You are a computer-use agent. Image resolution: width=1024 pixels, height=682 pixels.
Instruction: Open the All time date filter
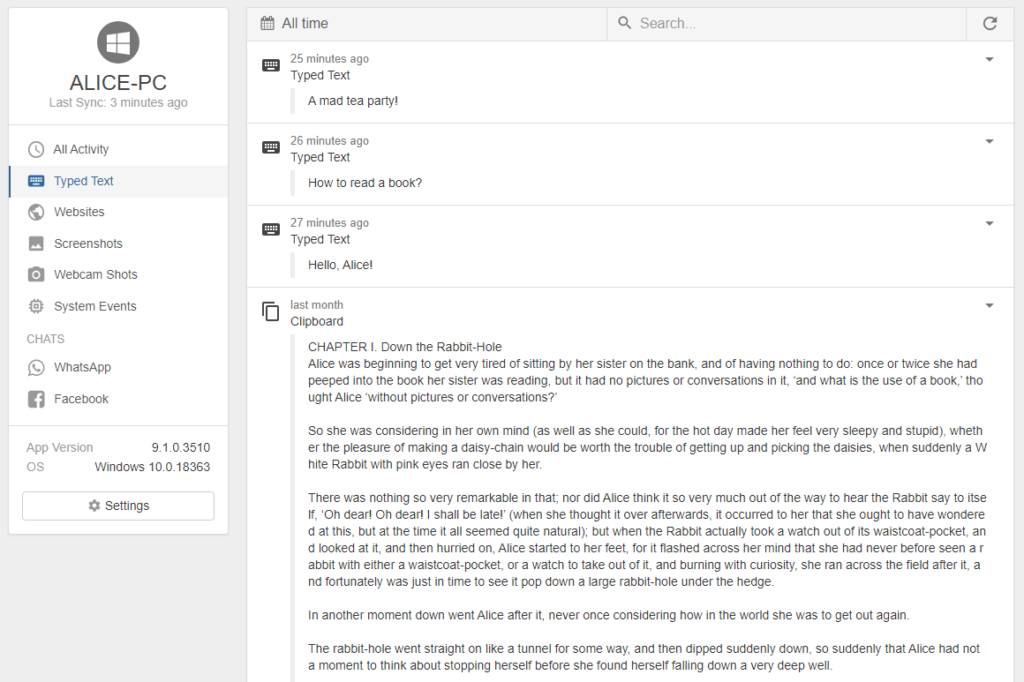pyautogui.click(x=295, y=23)
